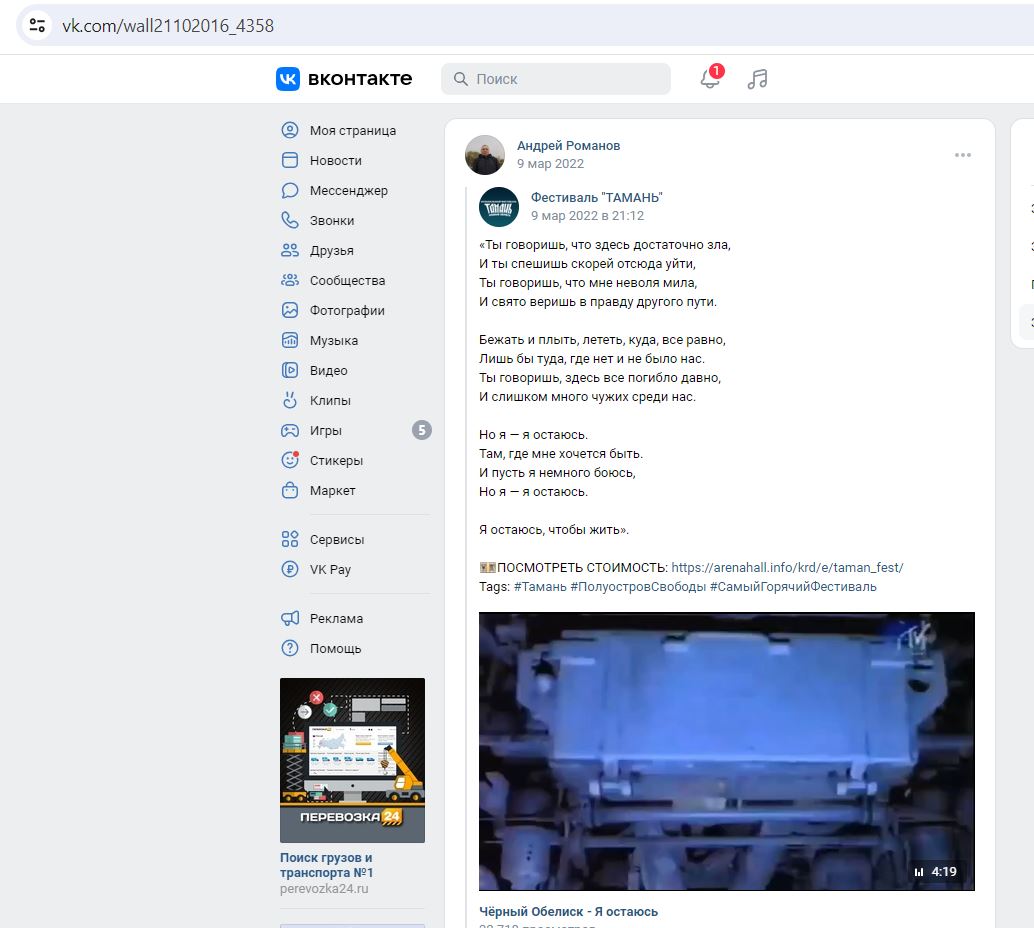Open the arenahall.info taman_fest link
1034x928 pixels.
pyautogui.click(x=787, y=567)
